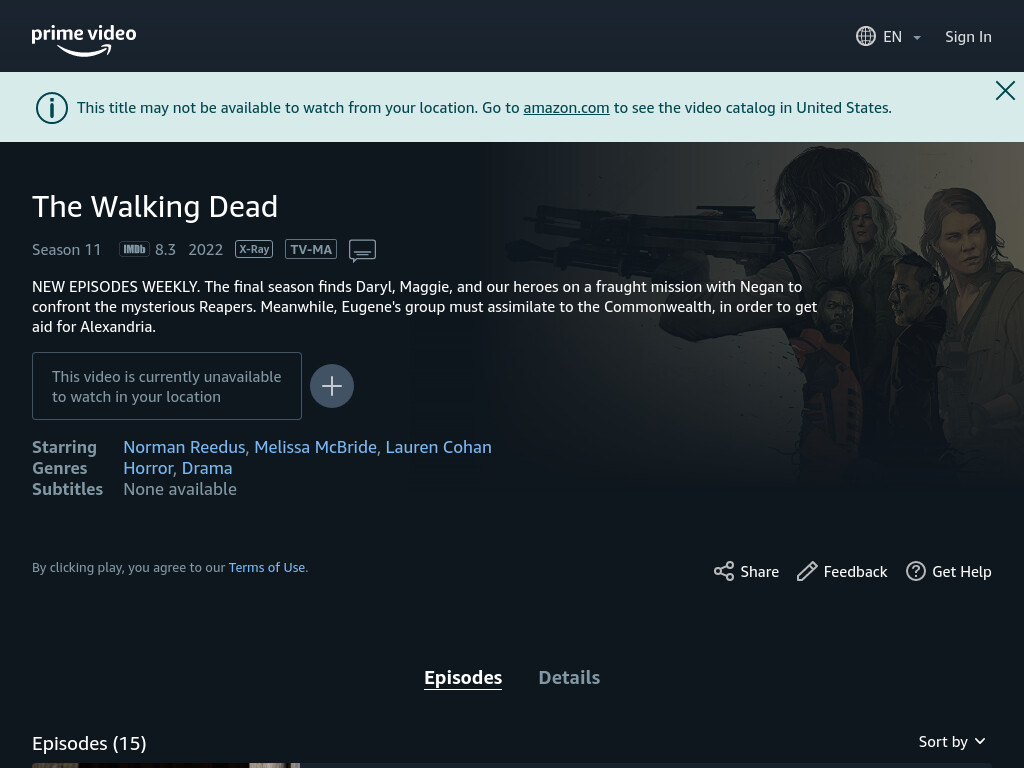Image resolution: width=1024 pixels, height=768 pixels.
Task: Click the subtitles speech-bubble icon
Action: click(x=362, y=251)
